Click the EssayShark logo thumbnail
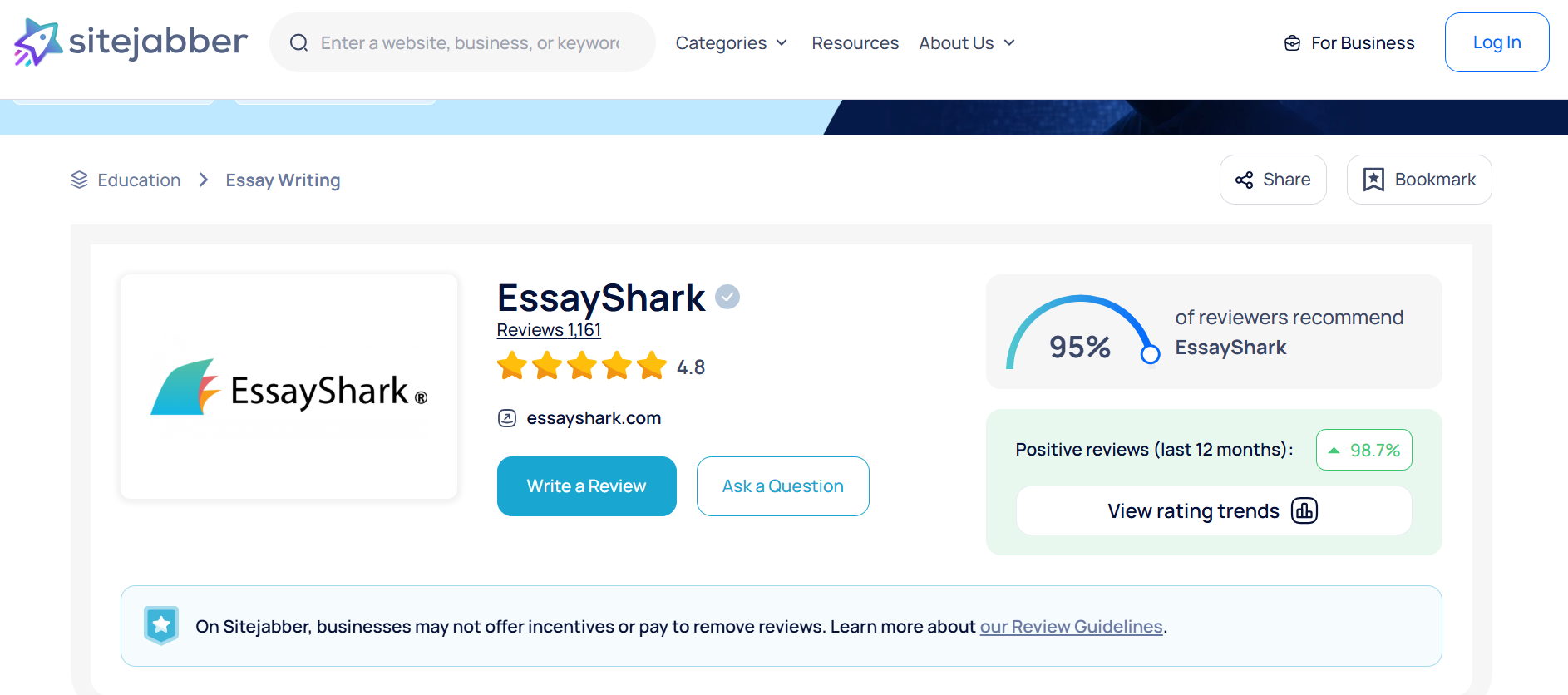This screenshot has height=695, width=1568. pyautogui.click(x=288, y=387)
